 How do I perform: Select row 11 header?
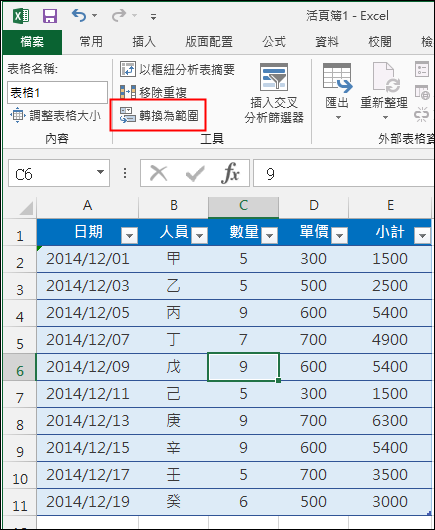[20, 503]
